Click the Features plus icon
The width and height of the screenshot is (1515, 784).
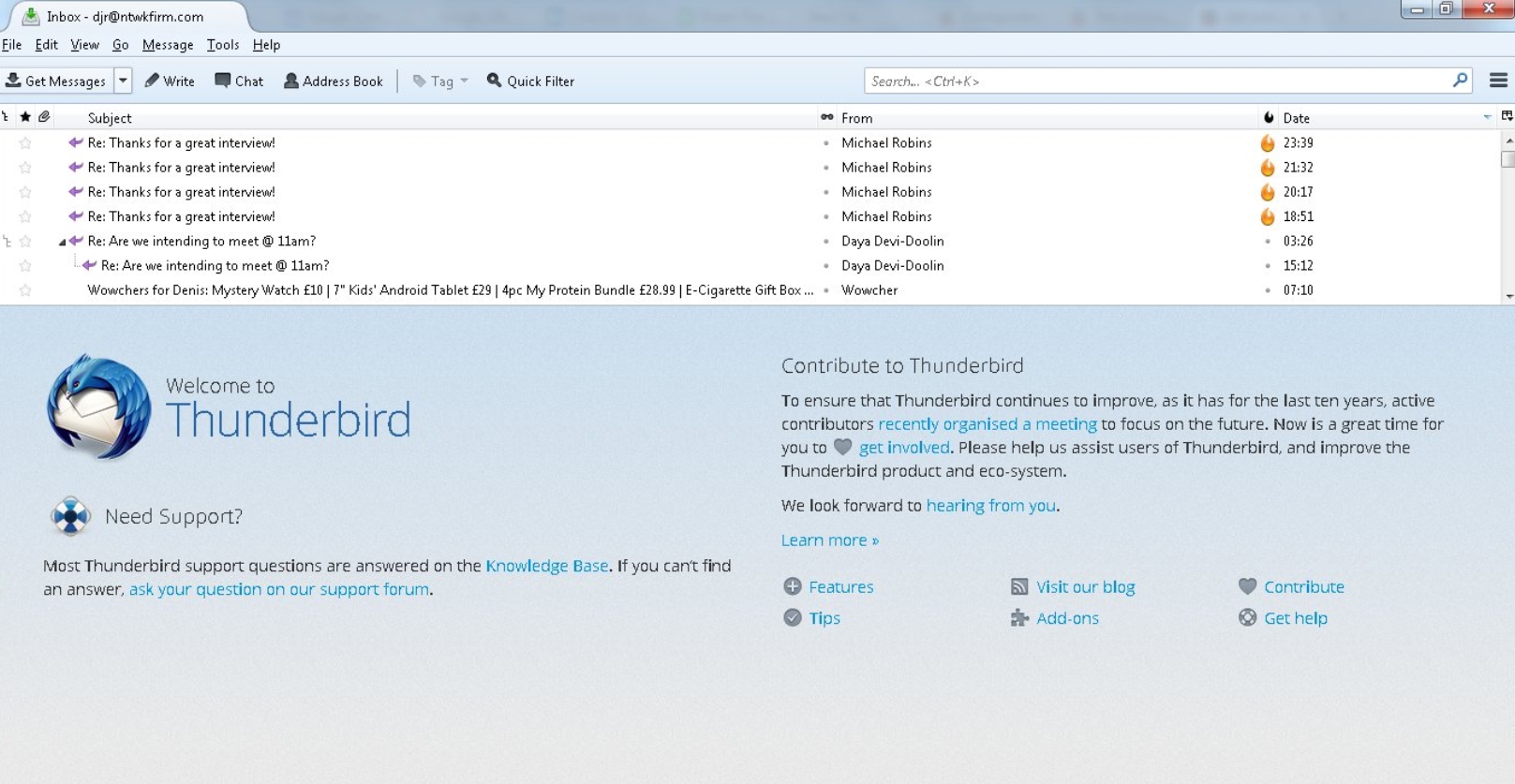tap(793, 586)
